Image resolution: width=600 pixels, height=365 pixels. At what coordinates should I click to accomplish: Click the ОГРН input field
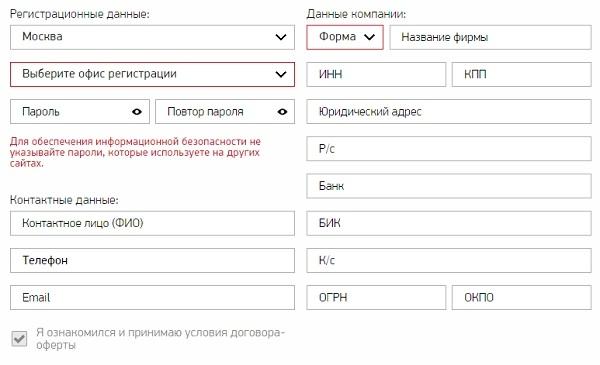coord(376,297)
